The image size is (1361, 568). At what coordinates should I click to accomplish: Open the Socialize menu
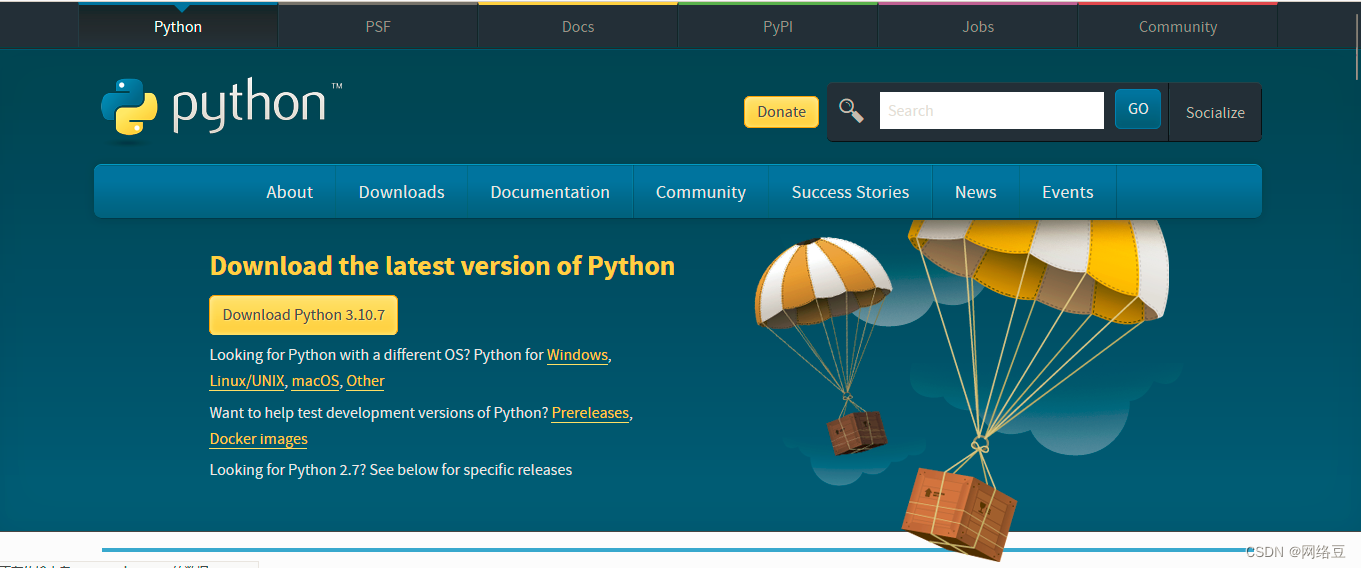pos(1215,113)
